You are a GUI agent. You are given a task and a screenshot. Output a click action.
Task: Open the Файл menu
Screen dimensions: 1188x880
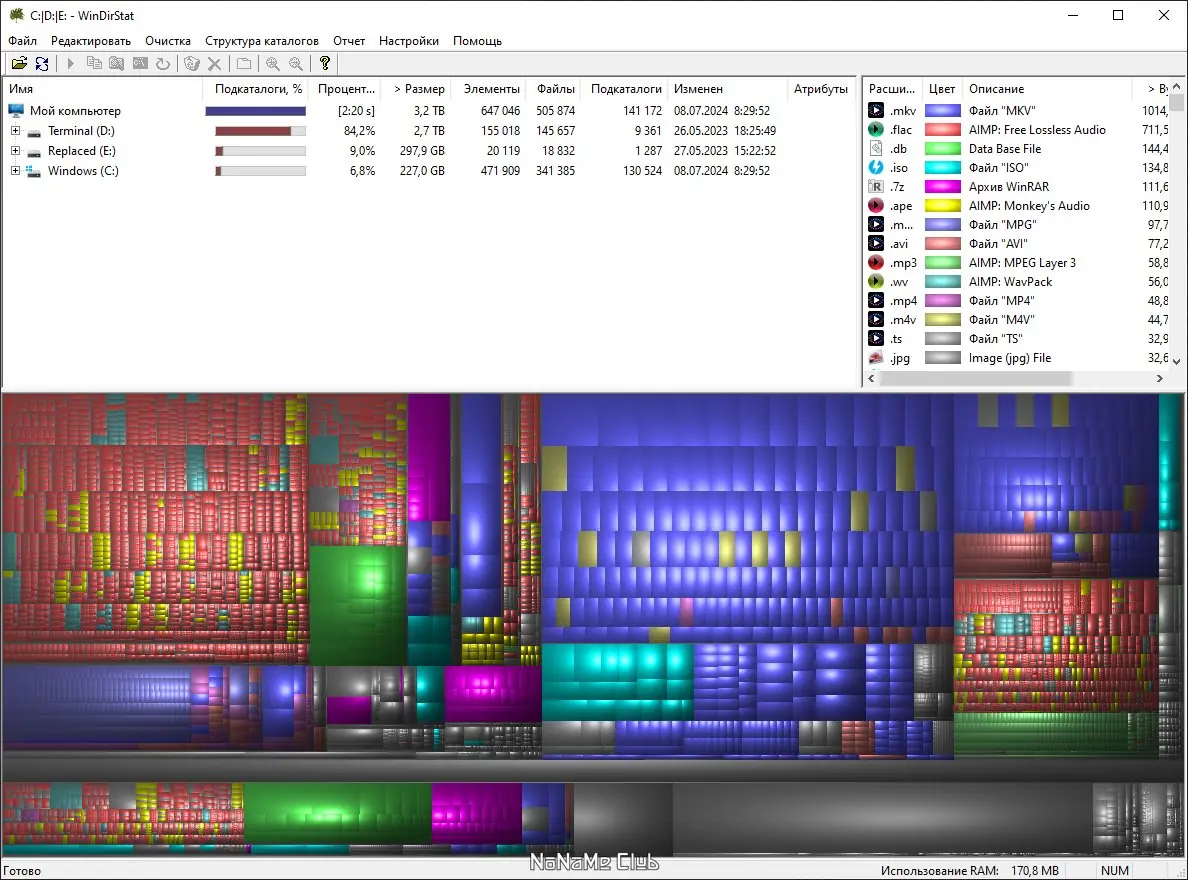(23, 41)
